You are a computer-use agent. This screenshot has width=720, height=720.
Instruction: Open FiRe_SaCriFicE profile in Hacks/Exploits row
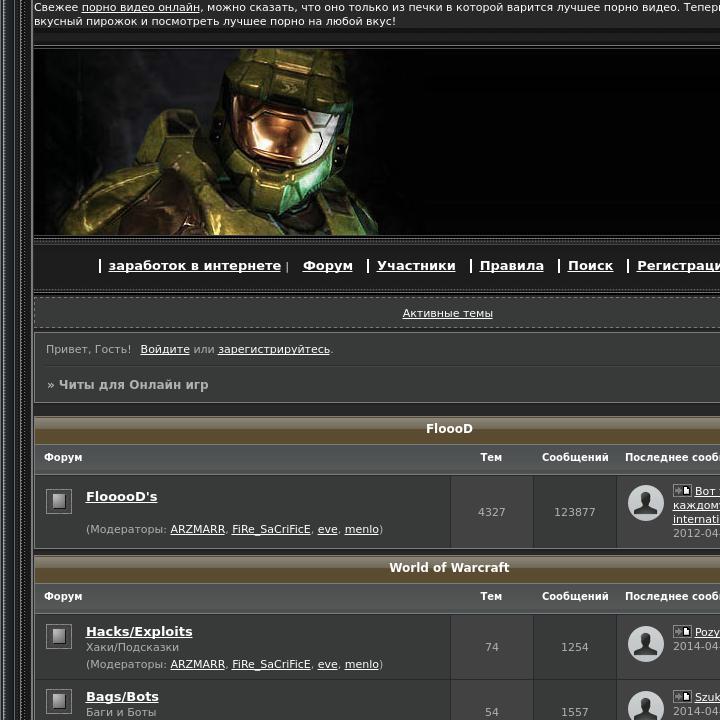[271, 664]
